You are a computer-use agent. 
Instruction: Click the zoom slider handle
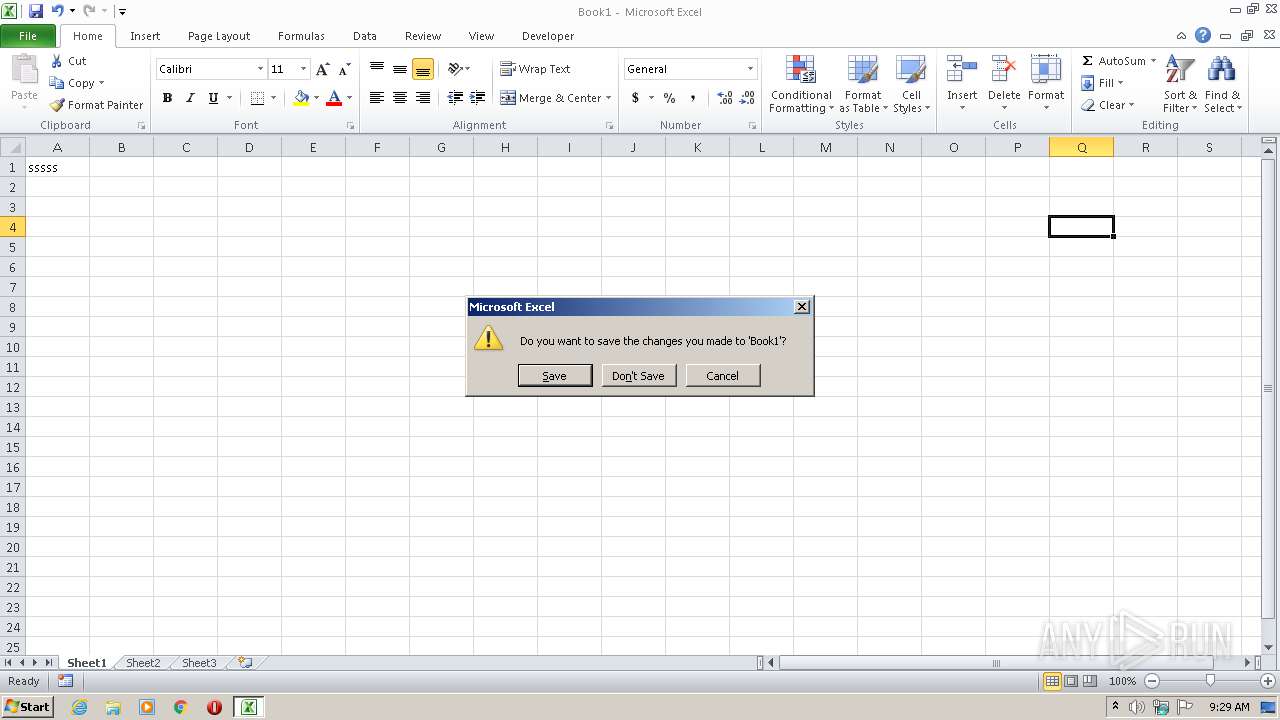point(1210,680)
